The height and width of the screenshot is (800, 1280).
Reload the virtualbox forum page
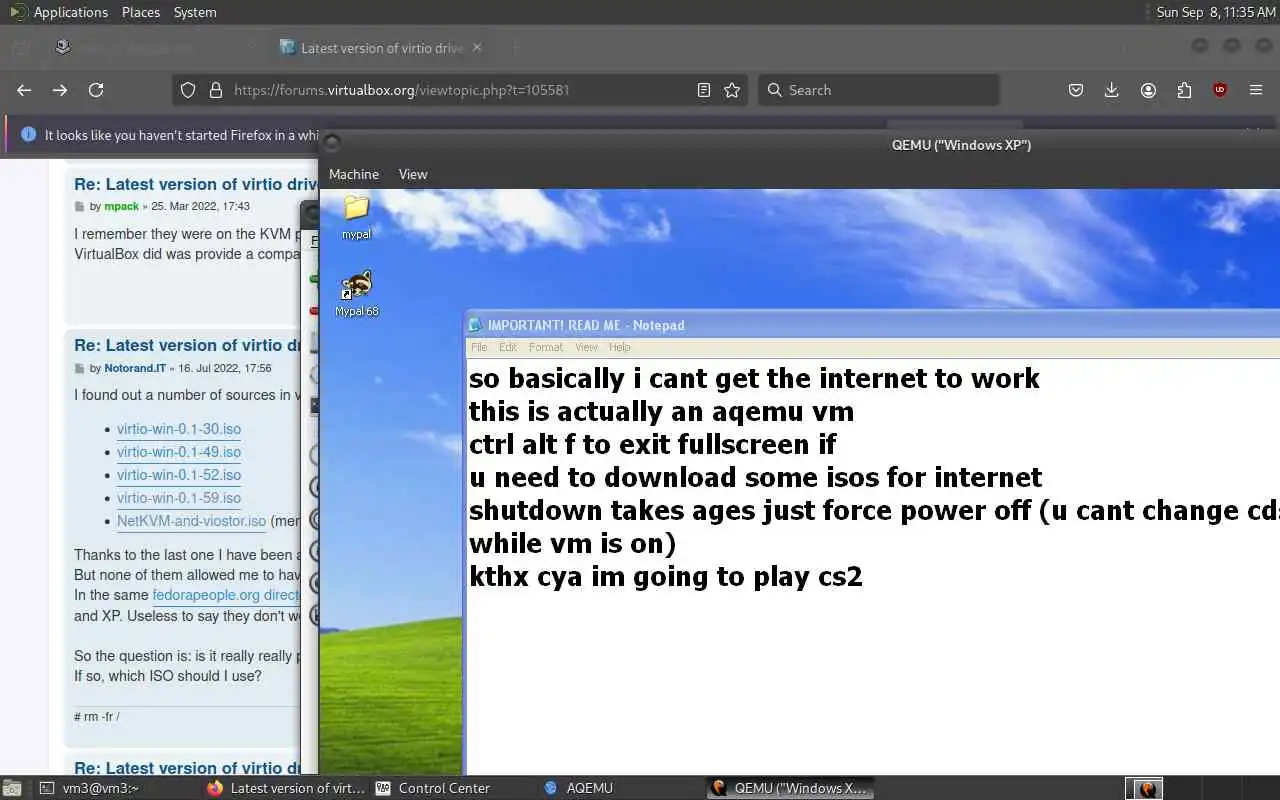click(x=96, y=90)
